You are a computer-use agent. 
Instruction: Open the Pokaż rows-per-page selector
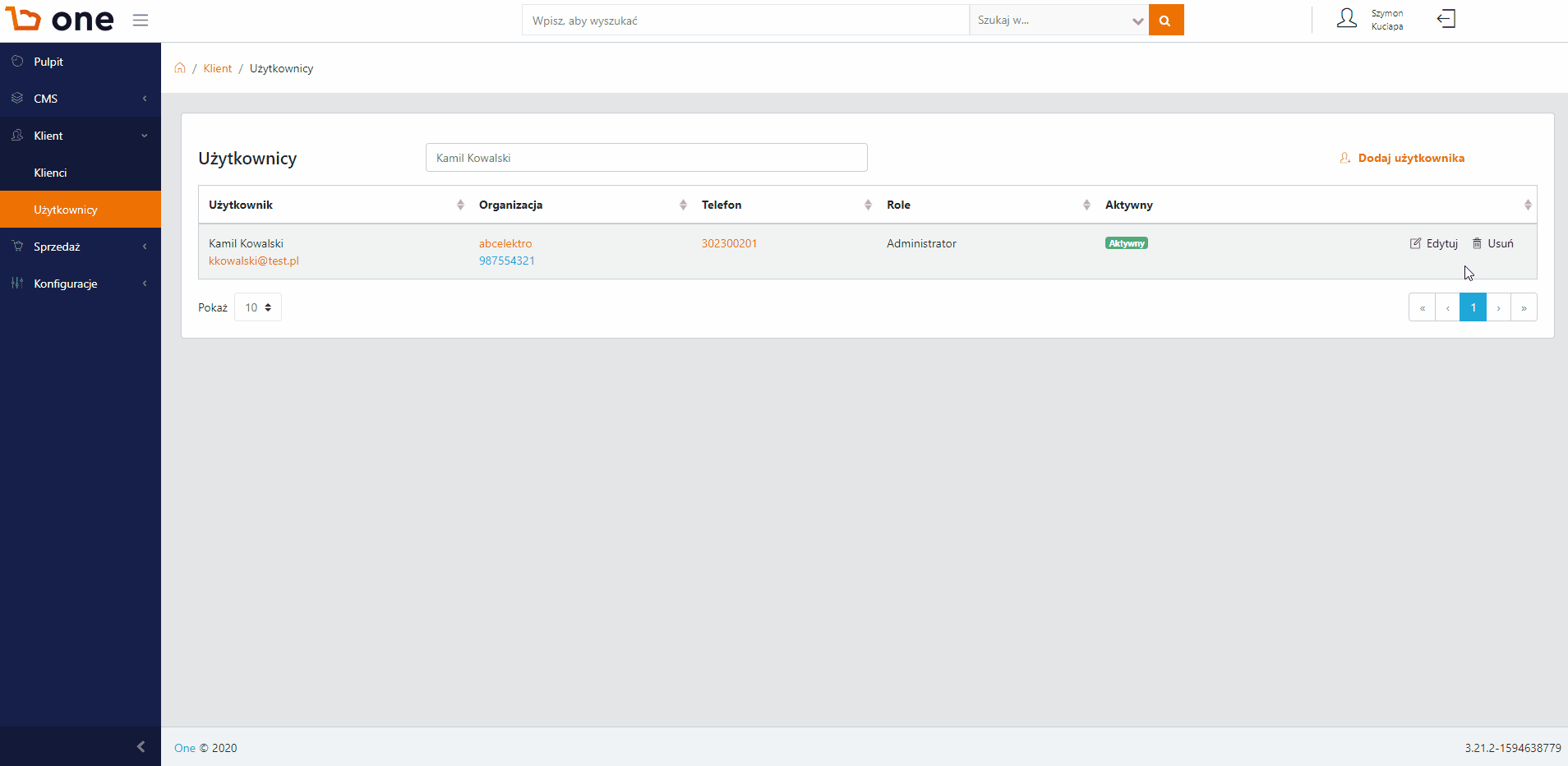[258, 307]
